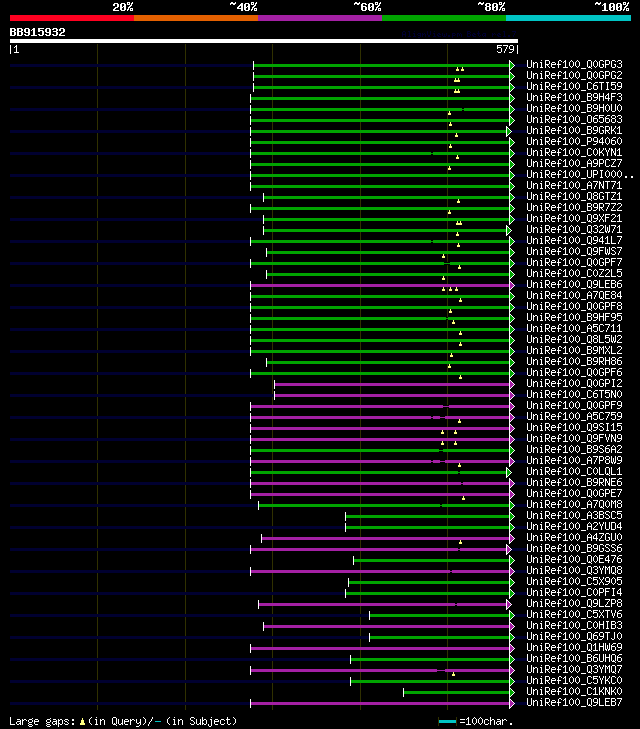Select the UniRef100_B9HF95 label
This screenshot has height=729, width=640.
[x=574, y=318]
